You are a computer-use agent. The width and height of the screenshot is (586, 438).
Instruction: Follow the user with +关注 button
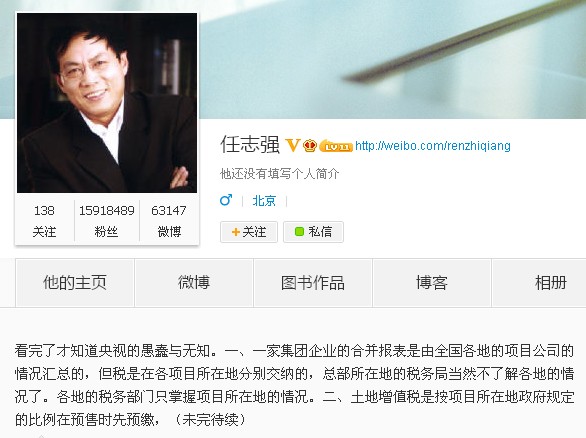pyautogui.click(x=249, y=232)
